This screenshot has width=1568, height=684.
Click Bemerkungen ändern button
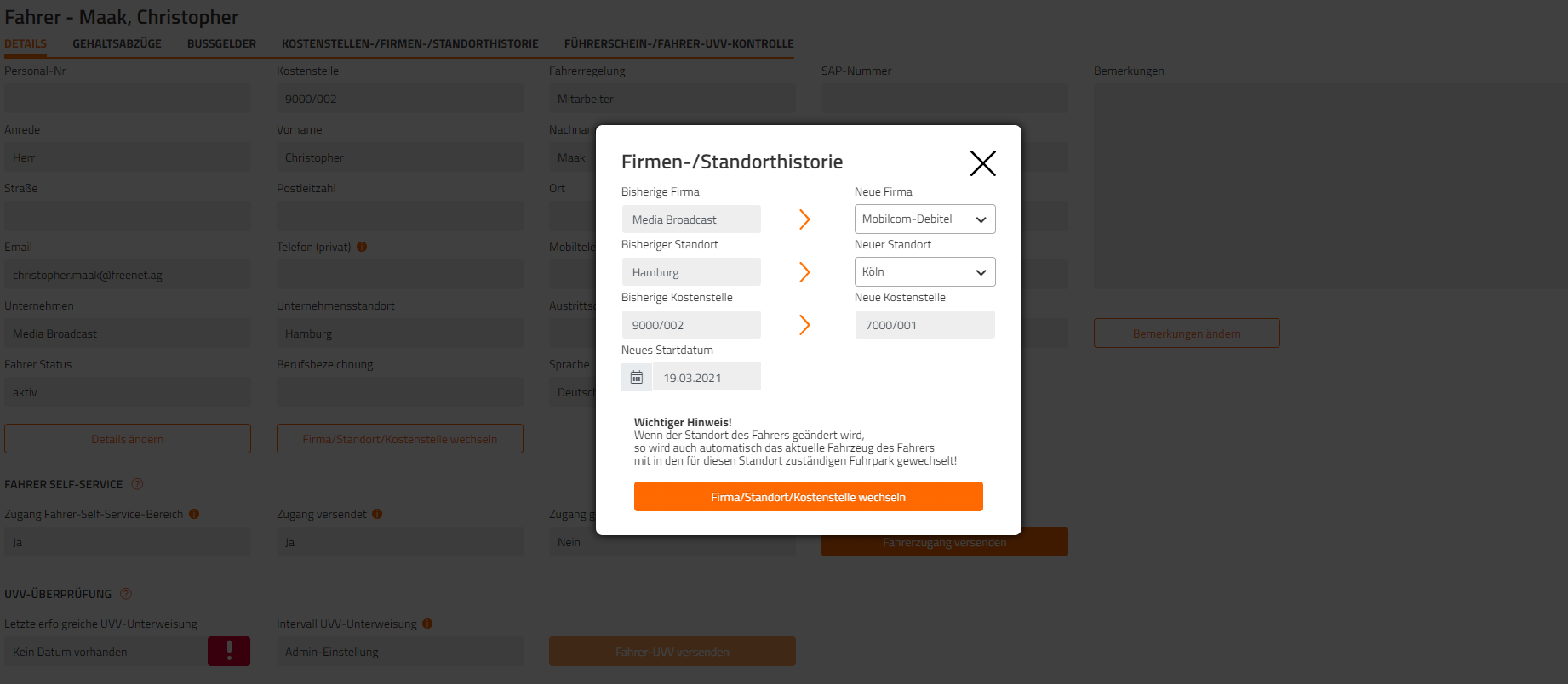tap(1187, 333)
